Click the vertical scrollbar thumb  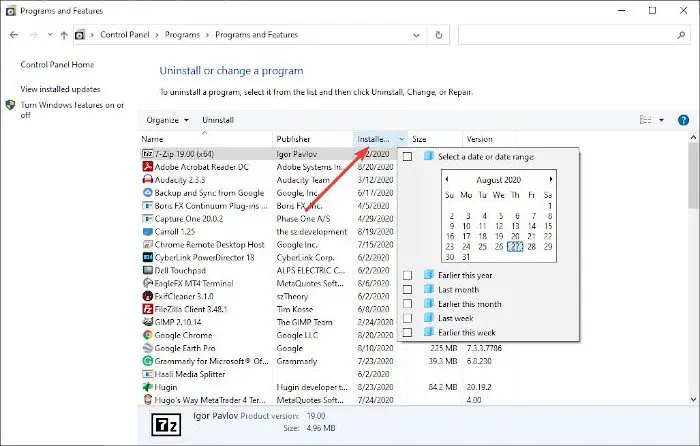693,176
